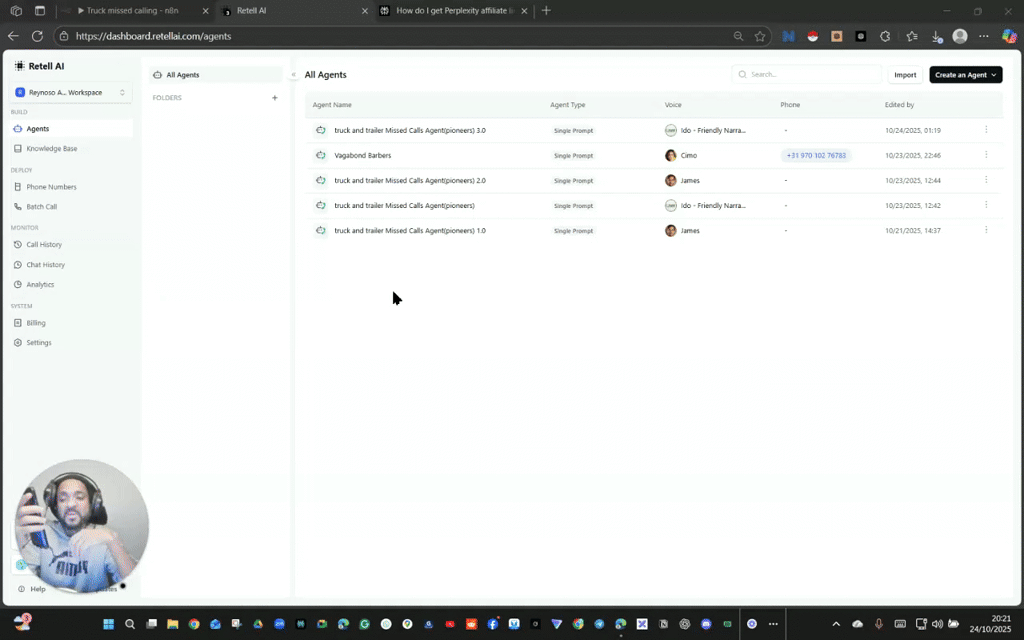This screenshot has height=640, width=1024.
Task: Switch to the Perplexity affiliate tab
Action: [455, 10]
